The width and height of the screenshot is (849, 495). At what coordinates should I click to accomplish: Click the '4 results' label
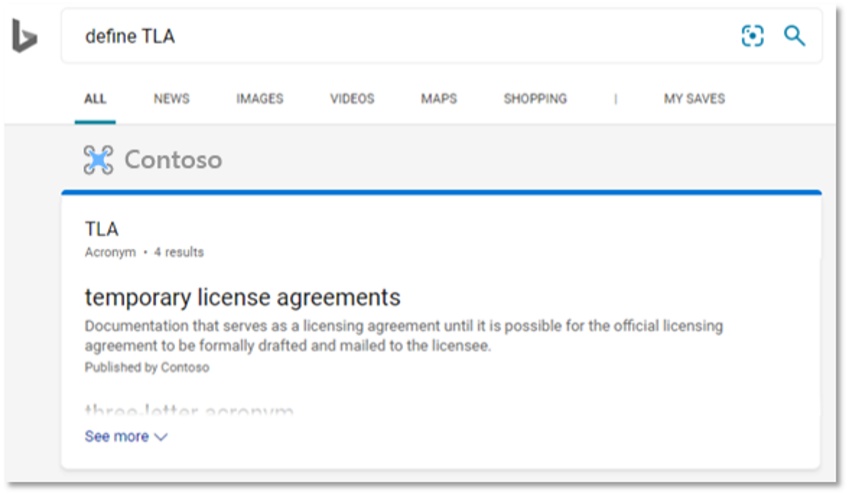click(179, 252)
